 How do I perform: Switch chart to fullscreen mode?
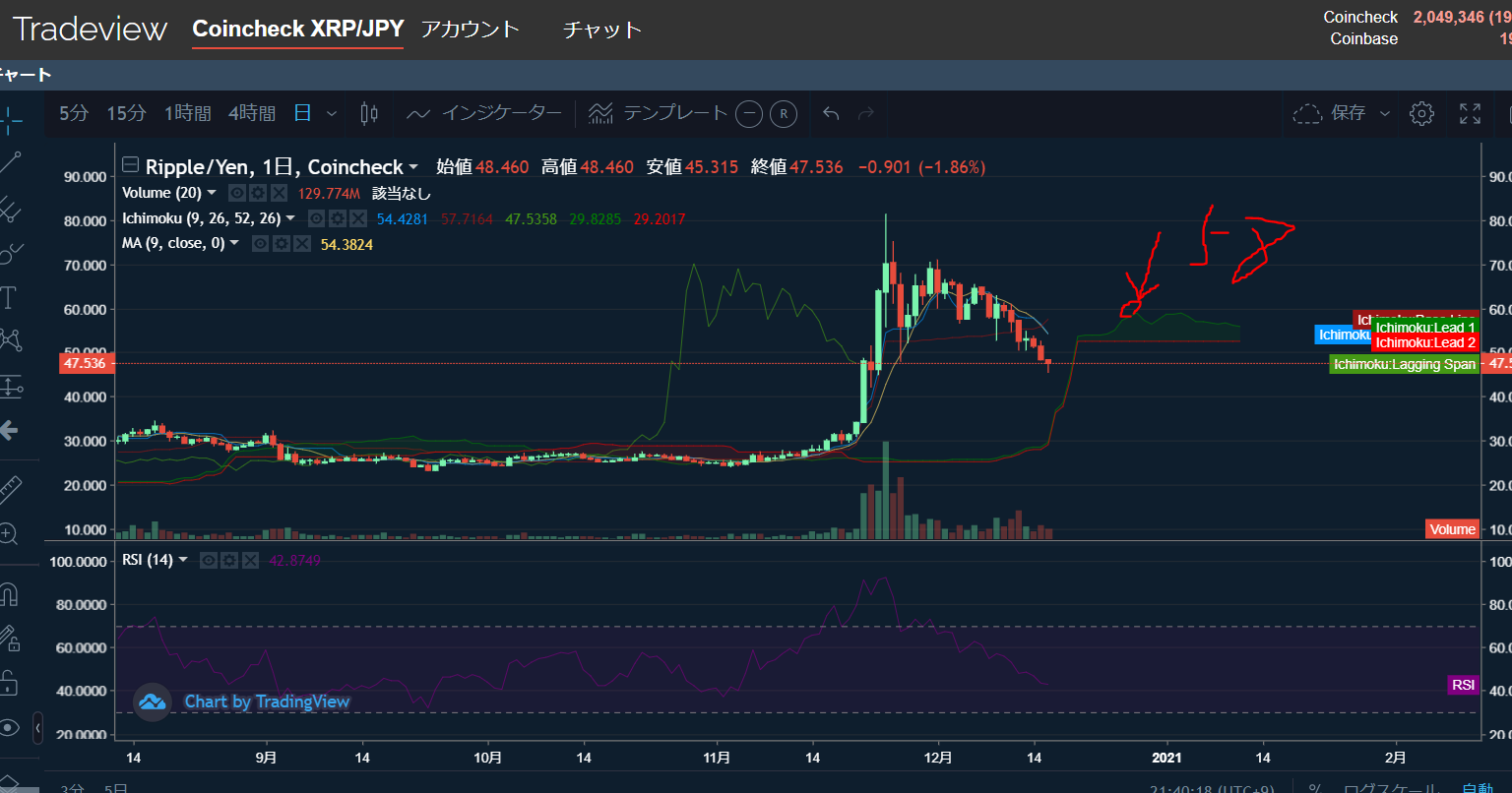click(1470, 114)
